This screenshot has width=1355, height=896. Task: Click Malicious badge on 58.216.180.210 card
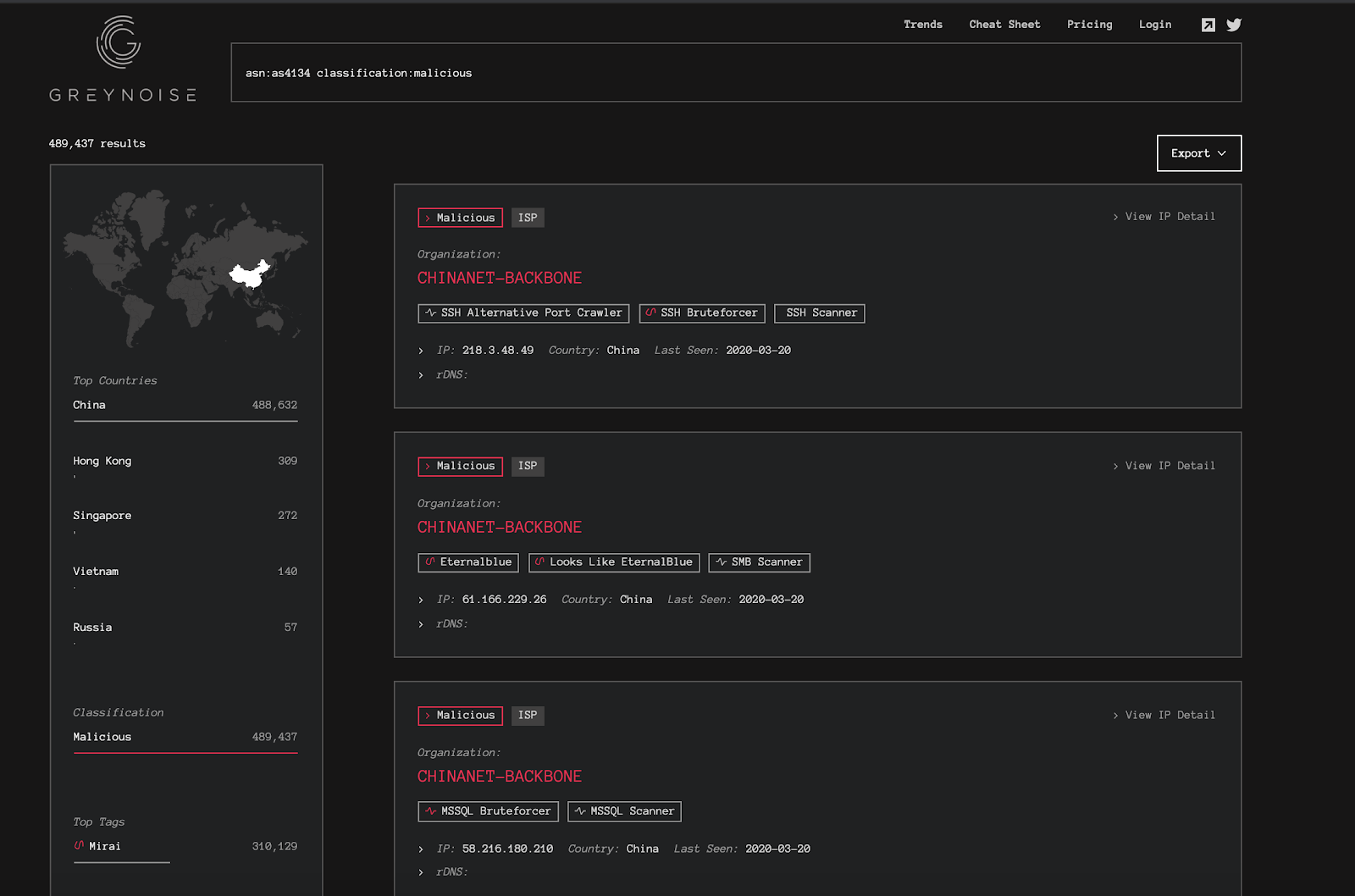point(460,716)
